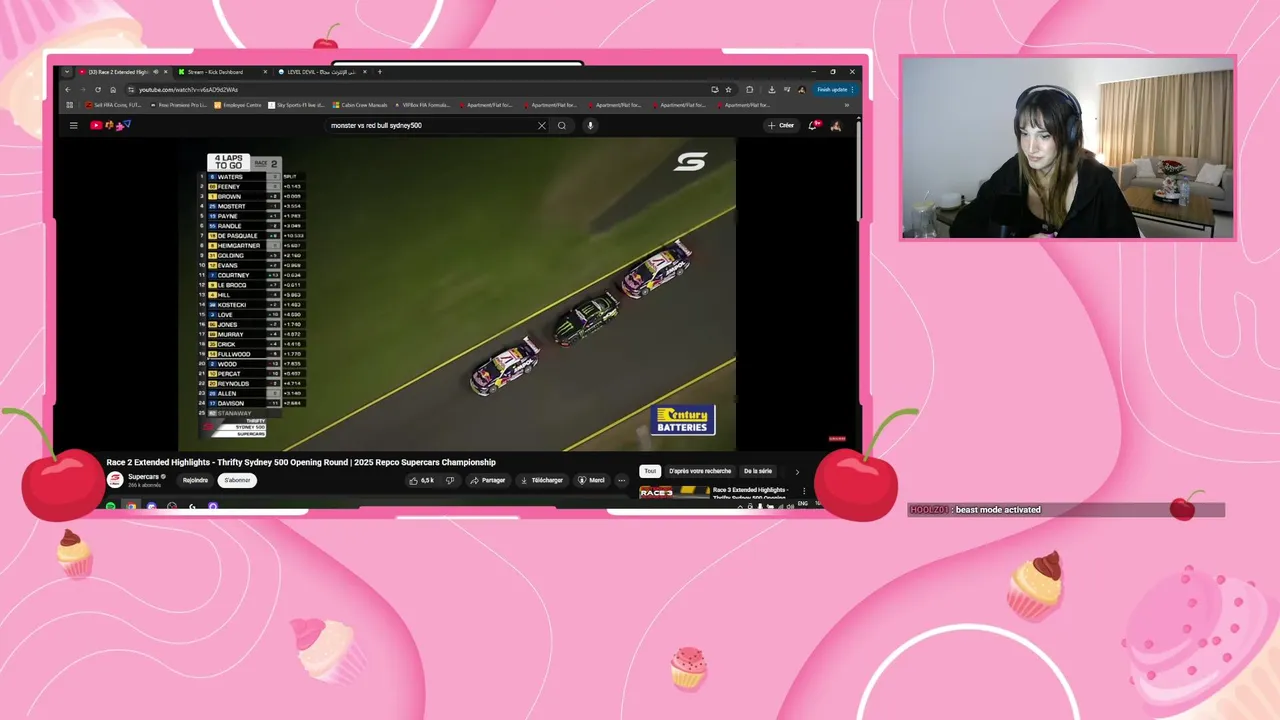Open Employee Centre bookmark
This screenshot has width=1280, height=720.
coord(238,105)
